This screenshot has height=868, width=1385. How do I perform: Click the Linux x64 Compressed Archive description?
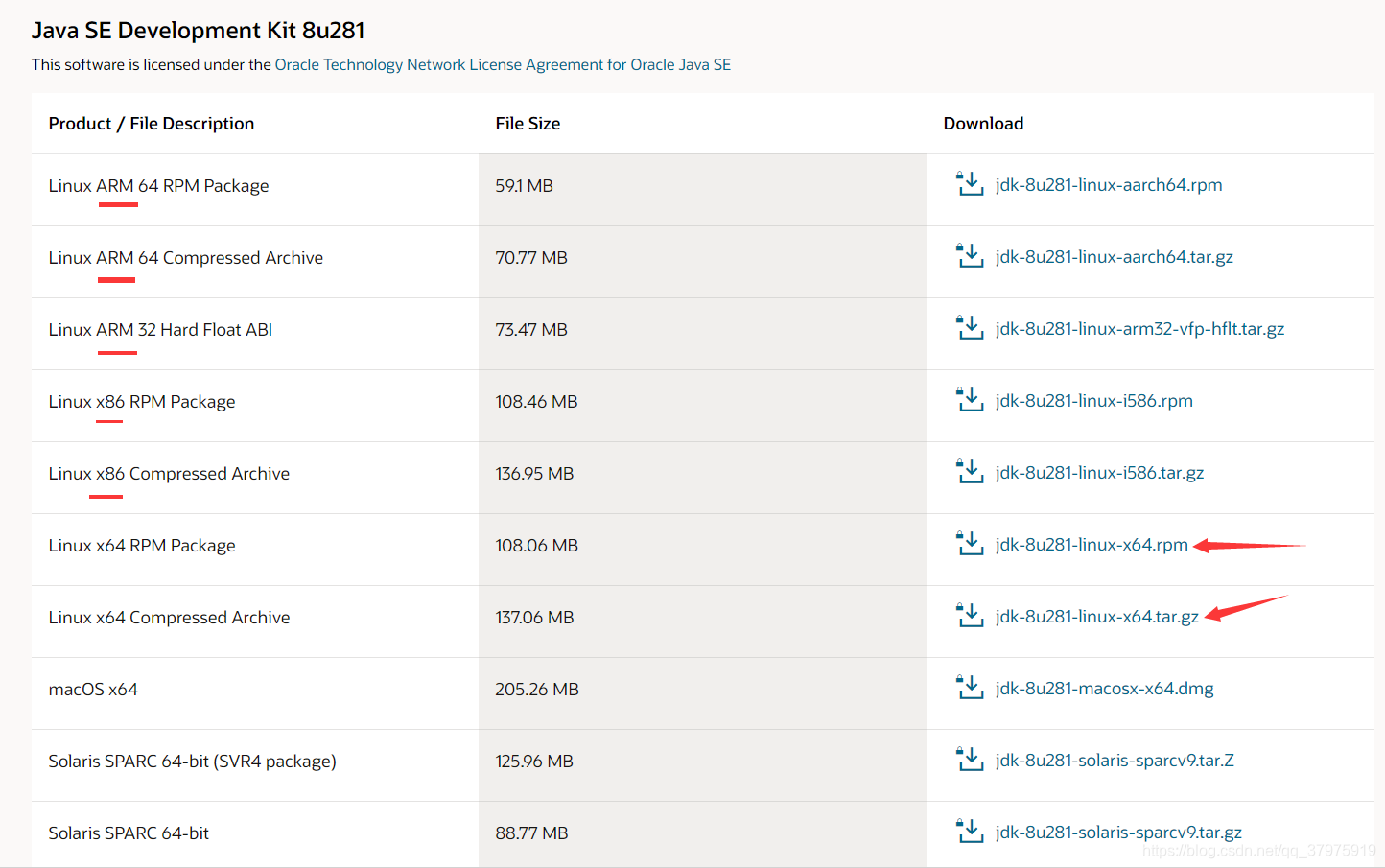coord(169,618)
